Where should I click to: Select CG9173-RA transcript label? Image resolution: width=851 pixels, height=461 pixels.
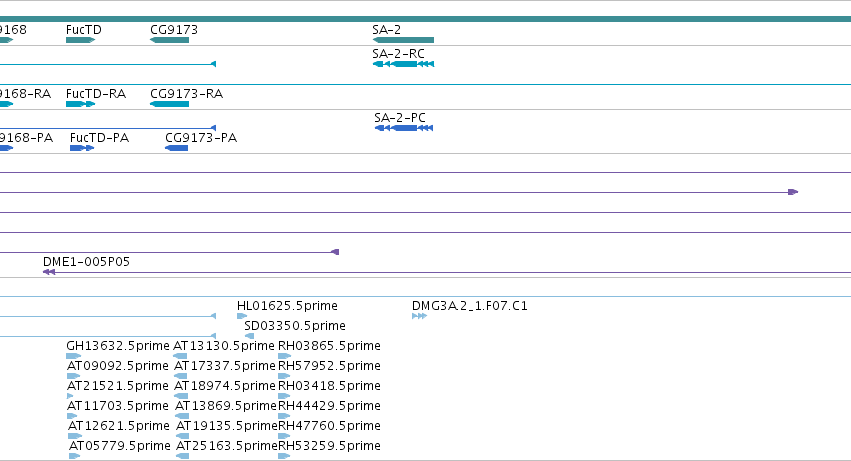point(186,94)
